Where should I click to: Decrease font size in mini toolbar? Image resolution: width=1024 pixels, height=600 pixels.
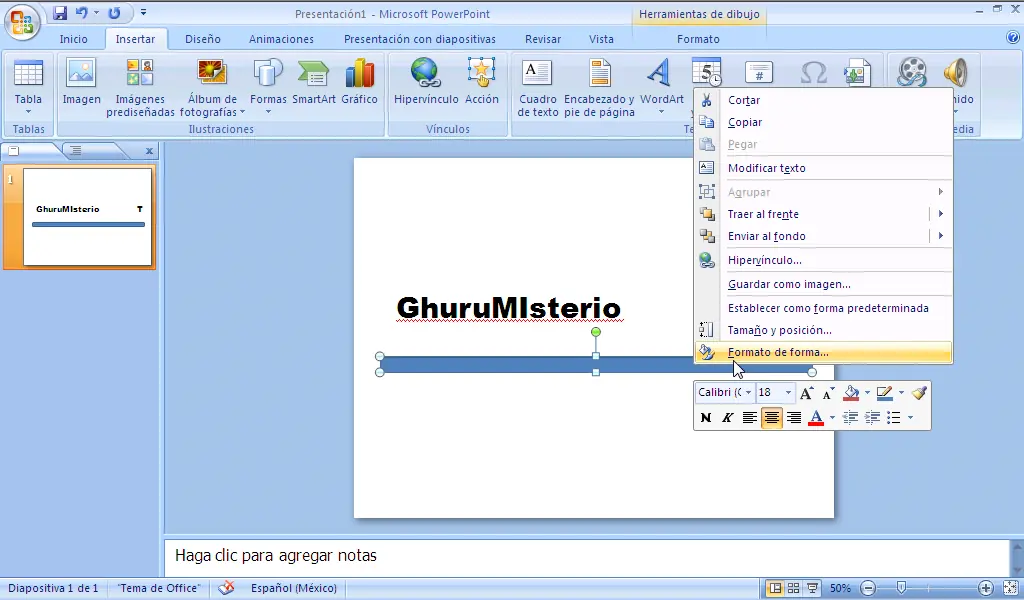828,392
